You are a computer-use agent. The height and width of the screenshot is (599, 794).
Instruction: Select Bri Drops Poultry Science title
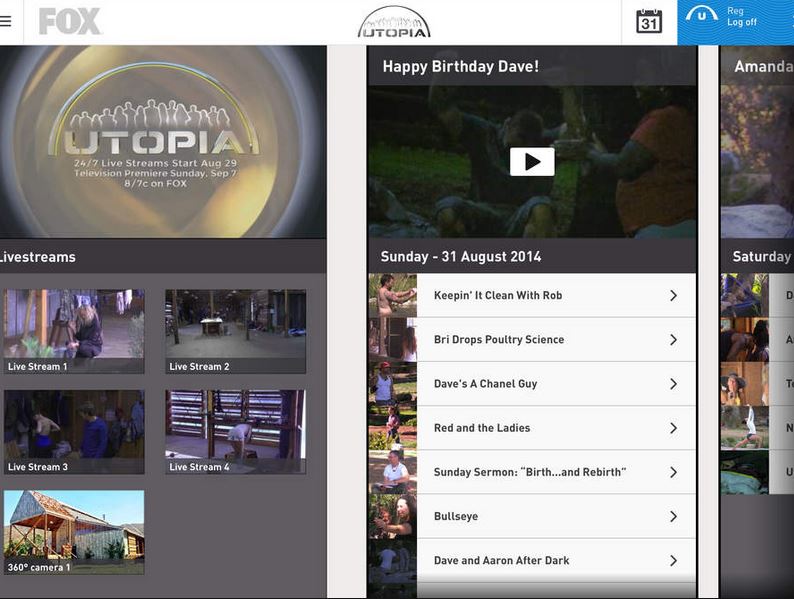pos(499,340)
